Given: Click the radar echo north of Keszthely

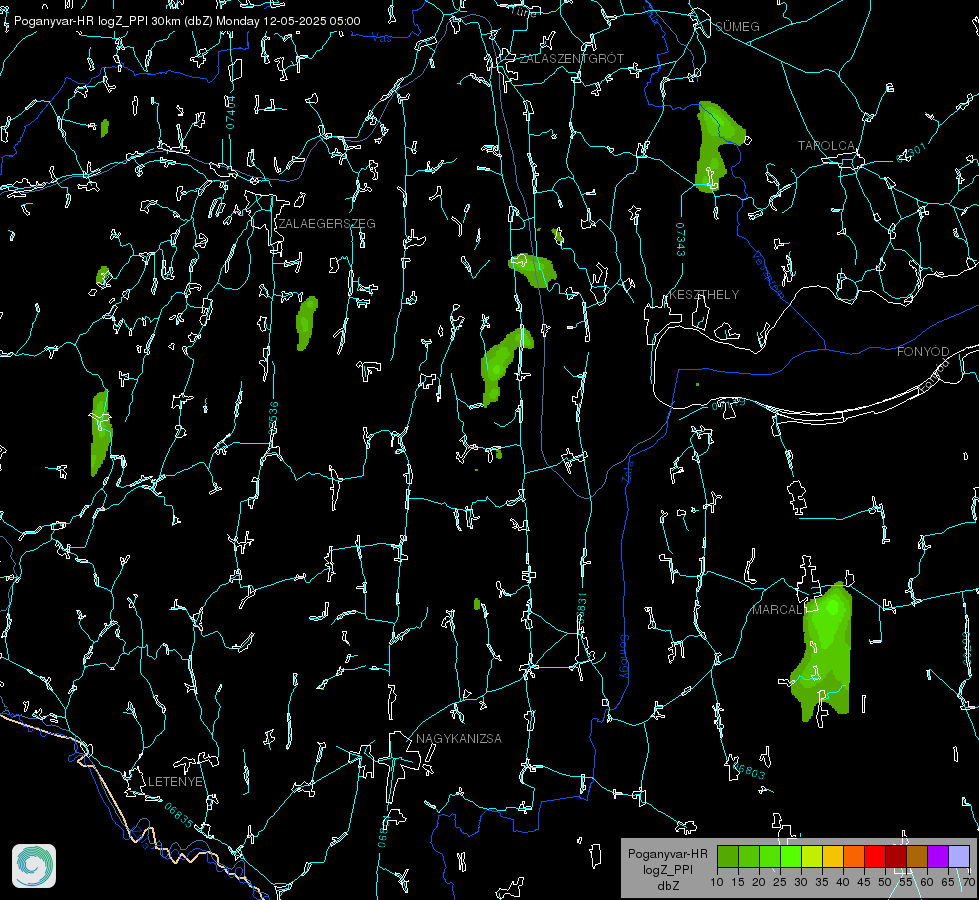Looking at the screenshot, I should pos(715,147).
